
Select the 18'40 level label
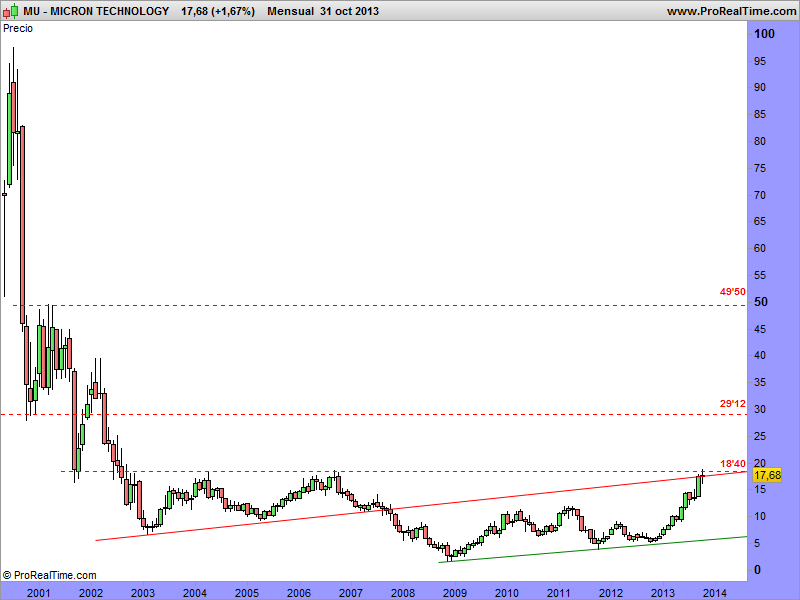point(732,463)
